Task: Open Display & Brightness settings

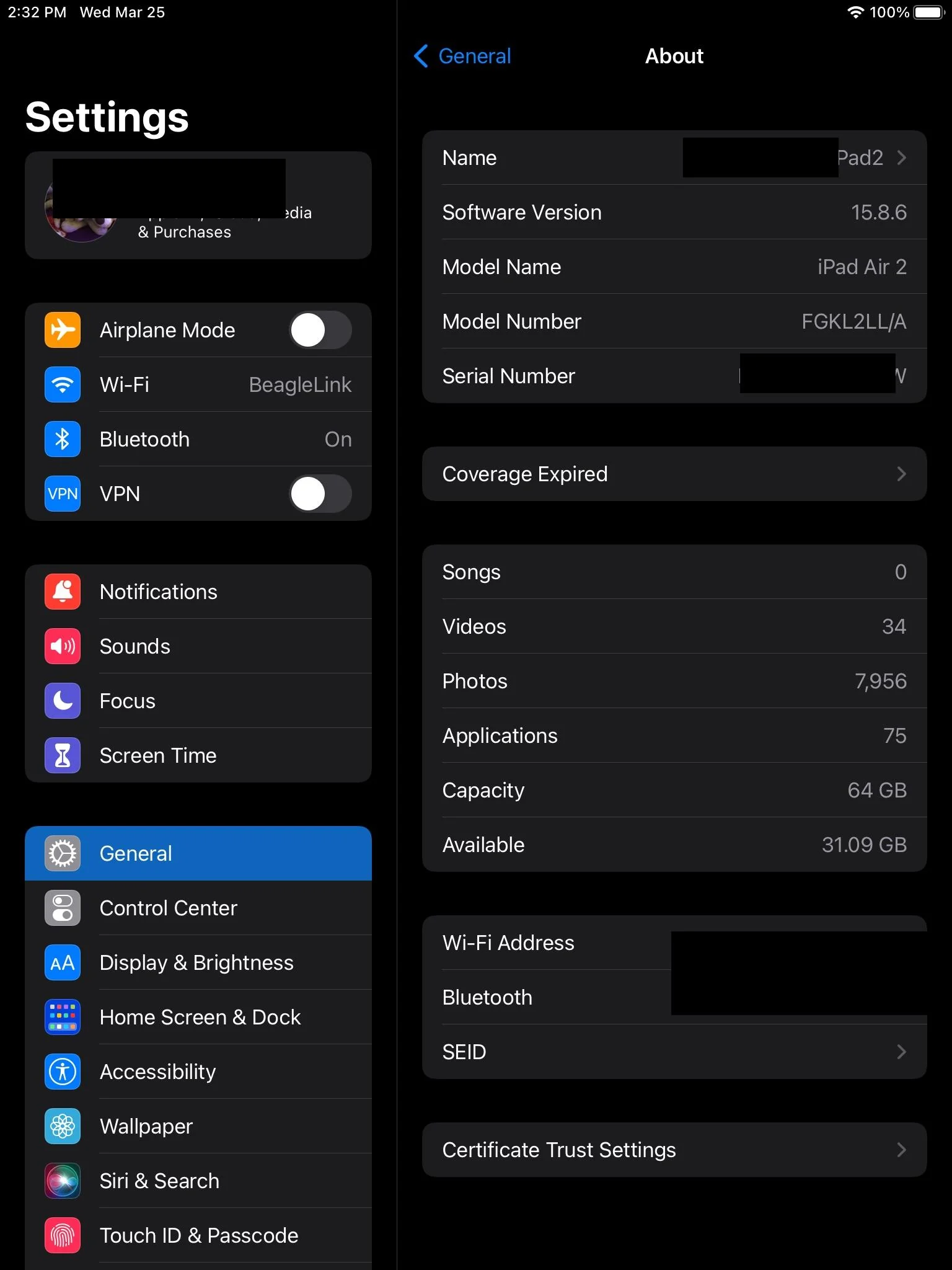Action: point(198,962)
